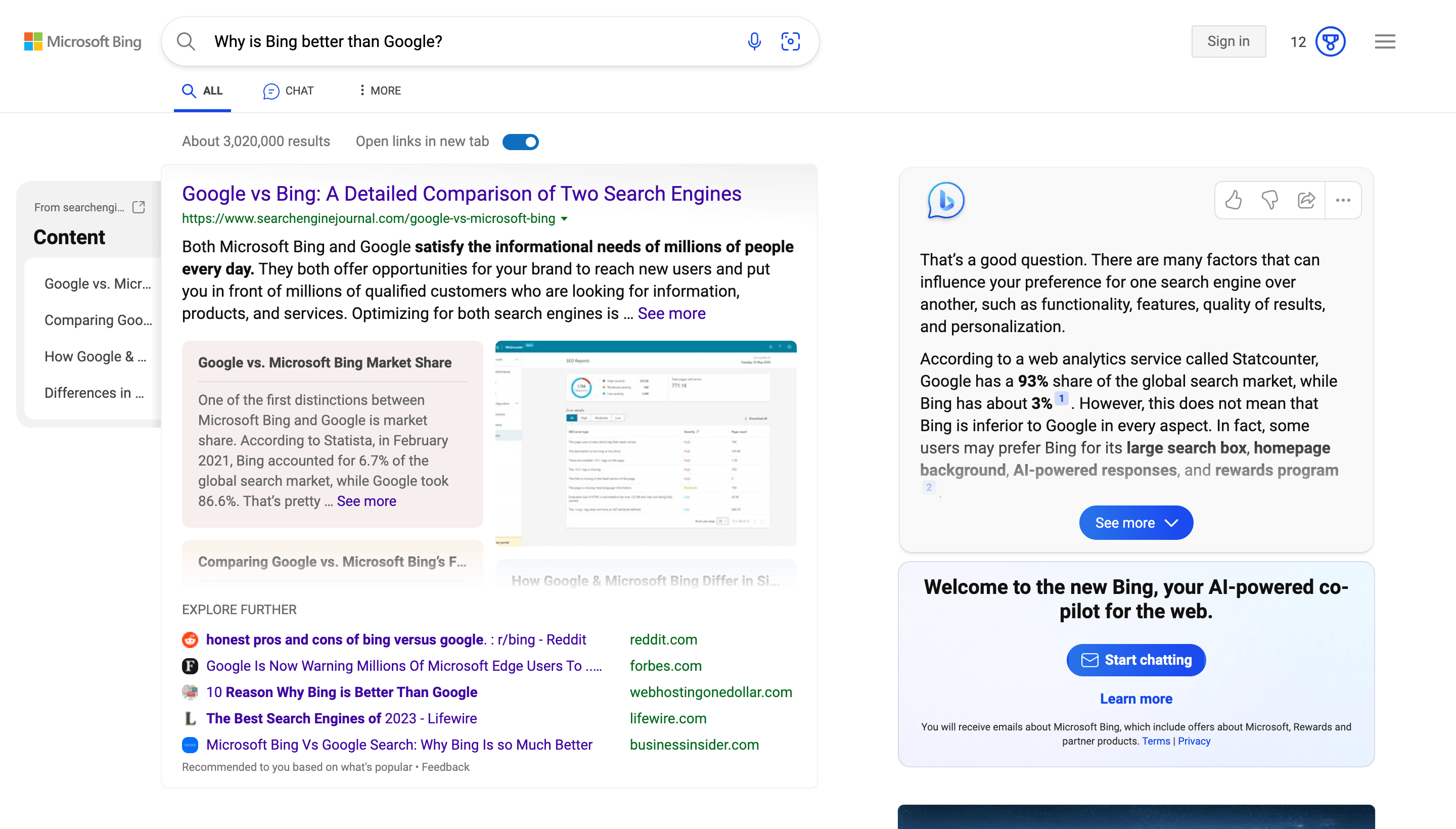Expand Market Share card via See more

[x=366, y=501]
